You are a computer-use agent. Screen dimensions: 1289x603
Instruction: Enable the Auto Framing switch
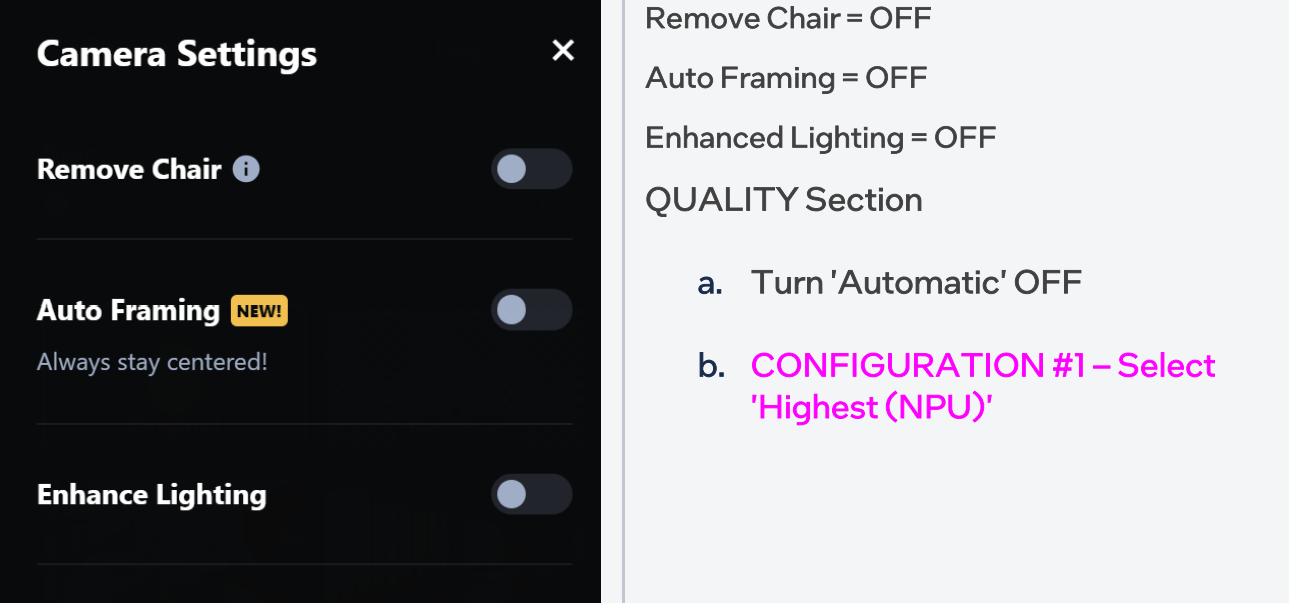531,310
